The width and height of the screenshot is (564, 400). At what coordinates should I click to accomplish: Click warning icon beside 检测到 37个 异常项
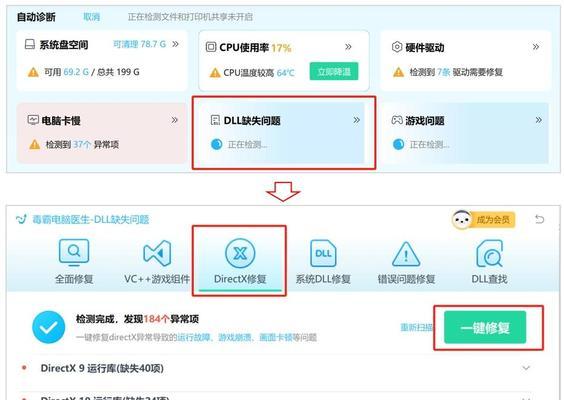click(x=35, y=144)
